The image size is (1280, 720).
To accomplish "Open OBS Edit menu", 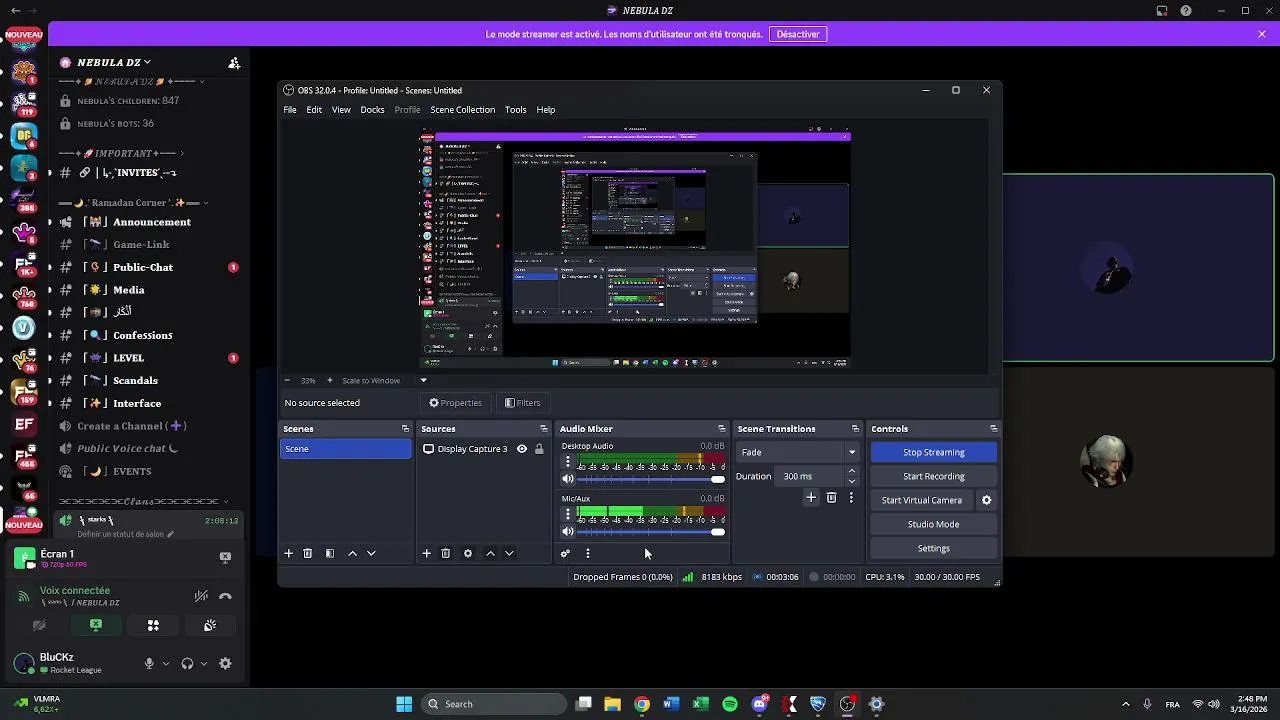I will point(314,110).
